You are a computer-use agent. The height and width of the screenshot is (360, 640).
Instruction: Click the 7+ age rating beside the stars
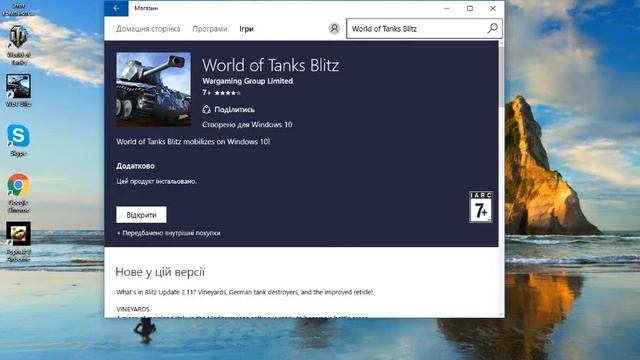pos(207,93)
